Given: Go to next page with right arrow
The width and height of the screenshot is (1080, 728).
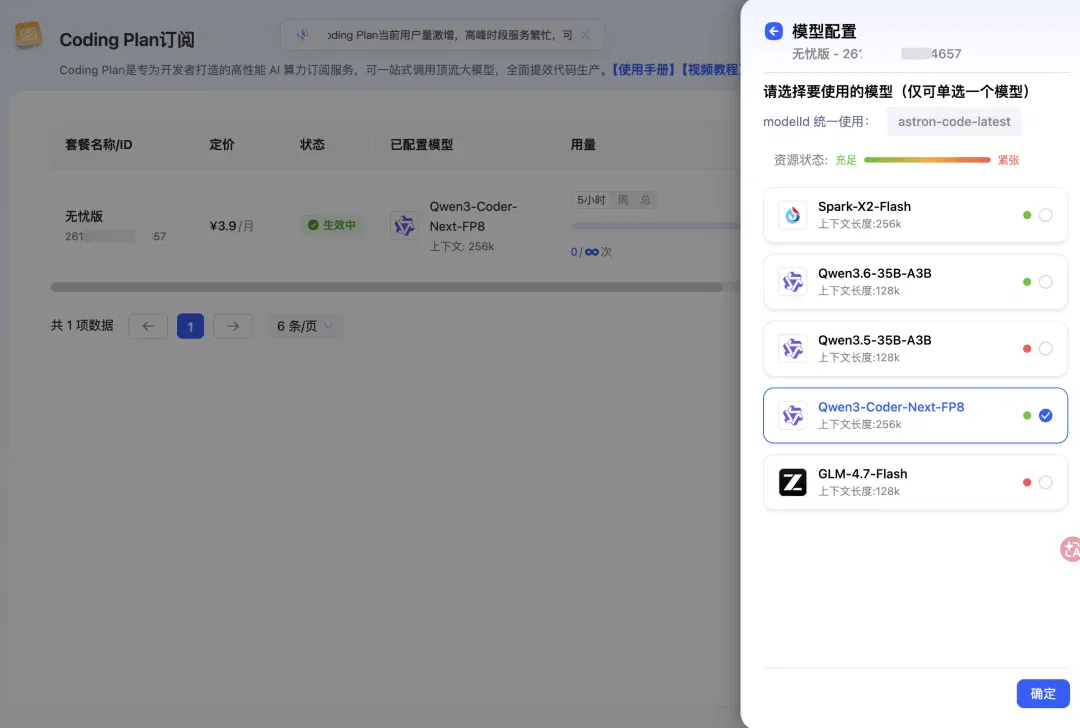Looking at the screenshot, I should (x=233, y=326).
